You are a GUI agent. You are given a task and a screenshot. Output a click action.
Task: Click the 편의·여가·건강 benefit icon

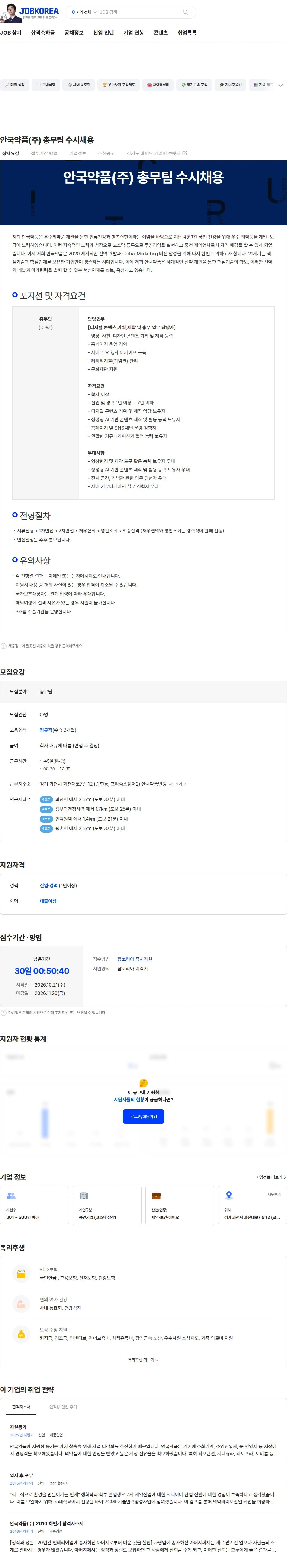tap(21, 1303)
